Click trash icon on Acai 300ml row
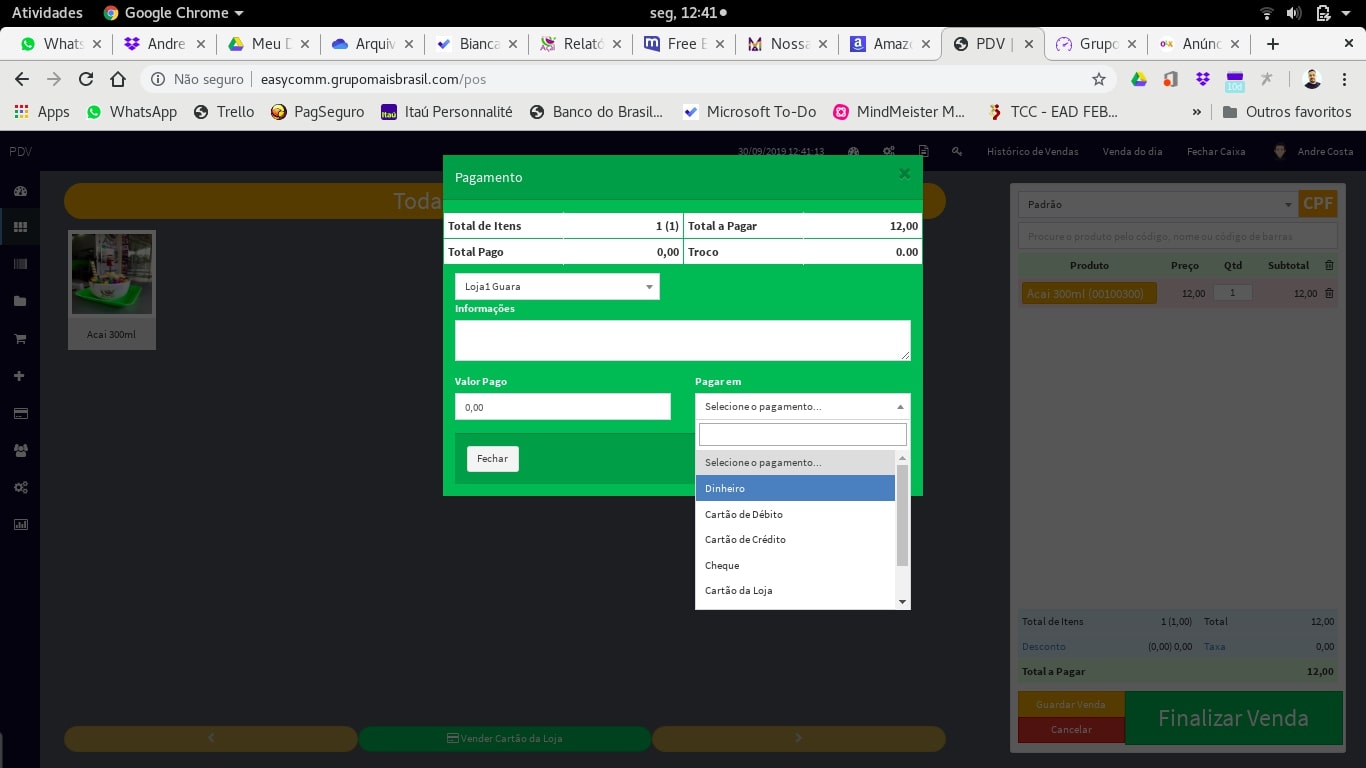Screen dimensions: 1366x768 [1329, 293]
